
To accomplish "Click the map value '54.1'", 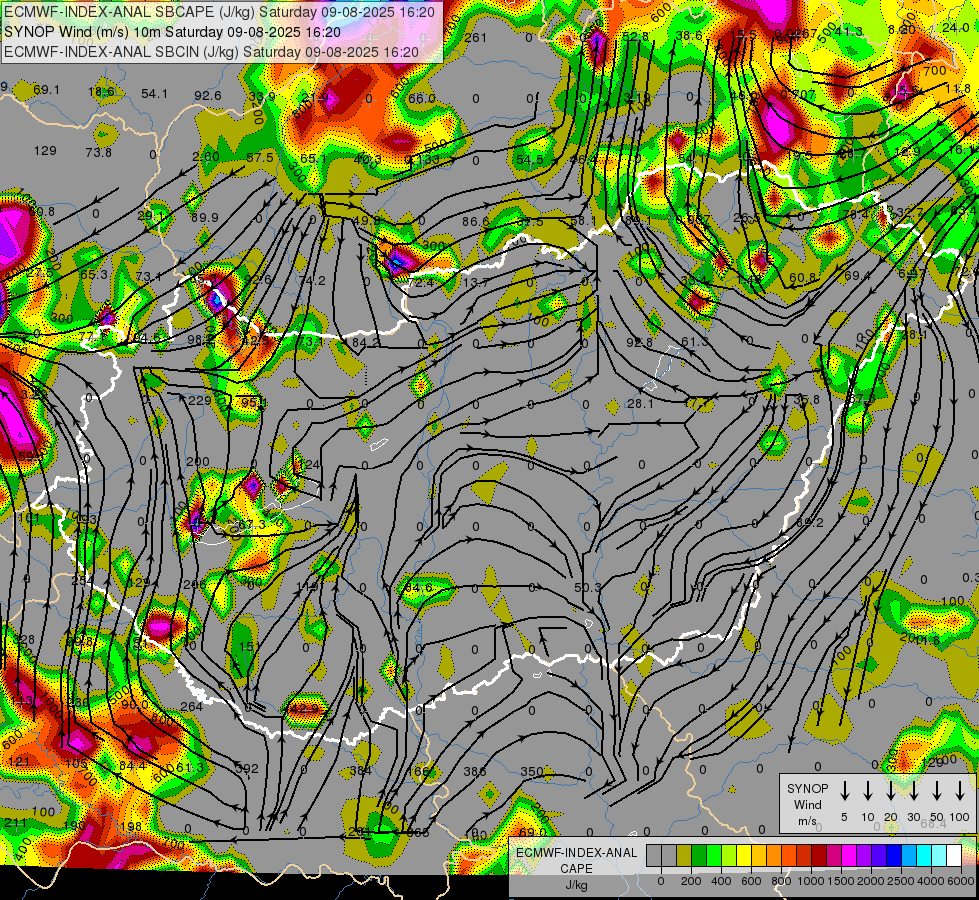I will tap(154, 94).
